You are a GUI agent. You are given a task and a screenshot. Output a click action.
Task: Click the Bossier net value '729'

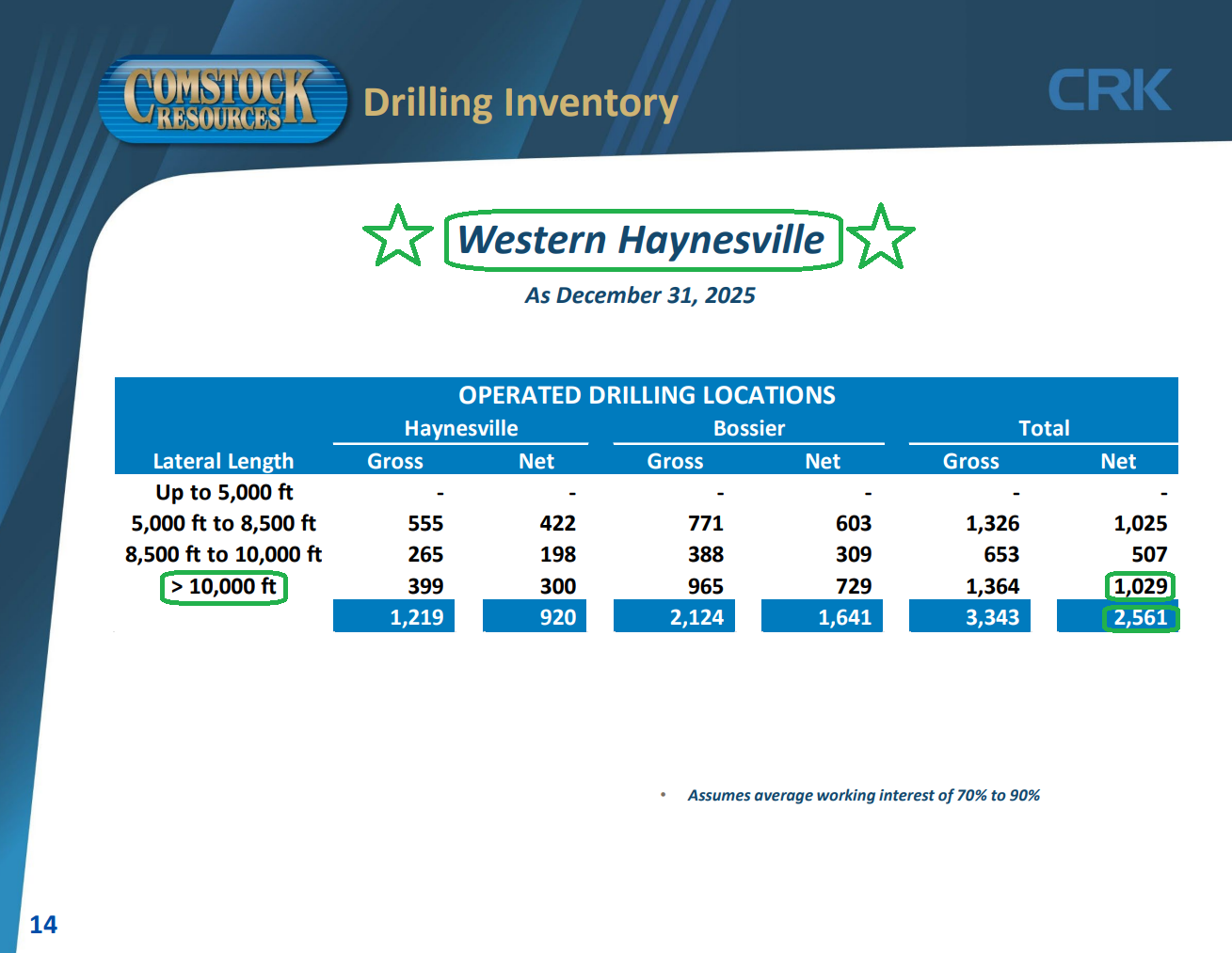coord(854,586)
